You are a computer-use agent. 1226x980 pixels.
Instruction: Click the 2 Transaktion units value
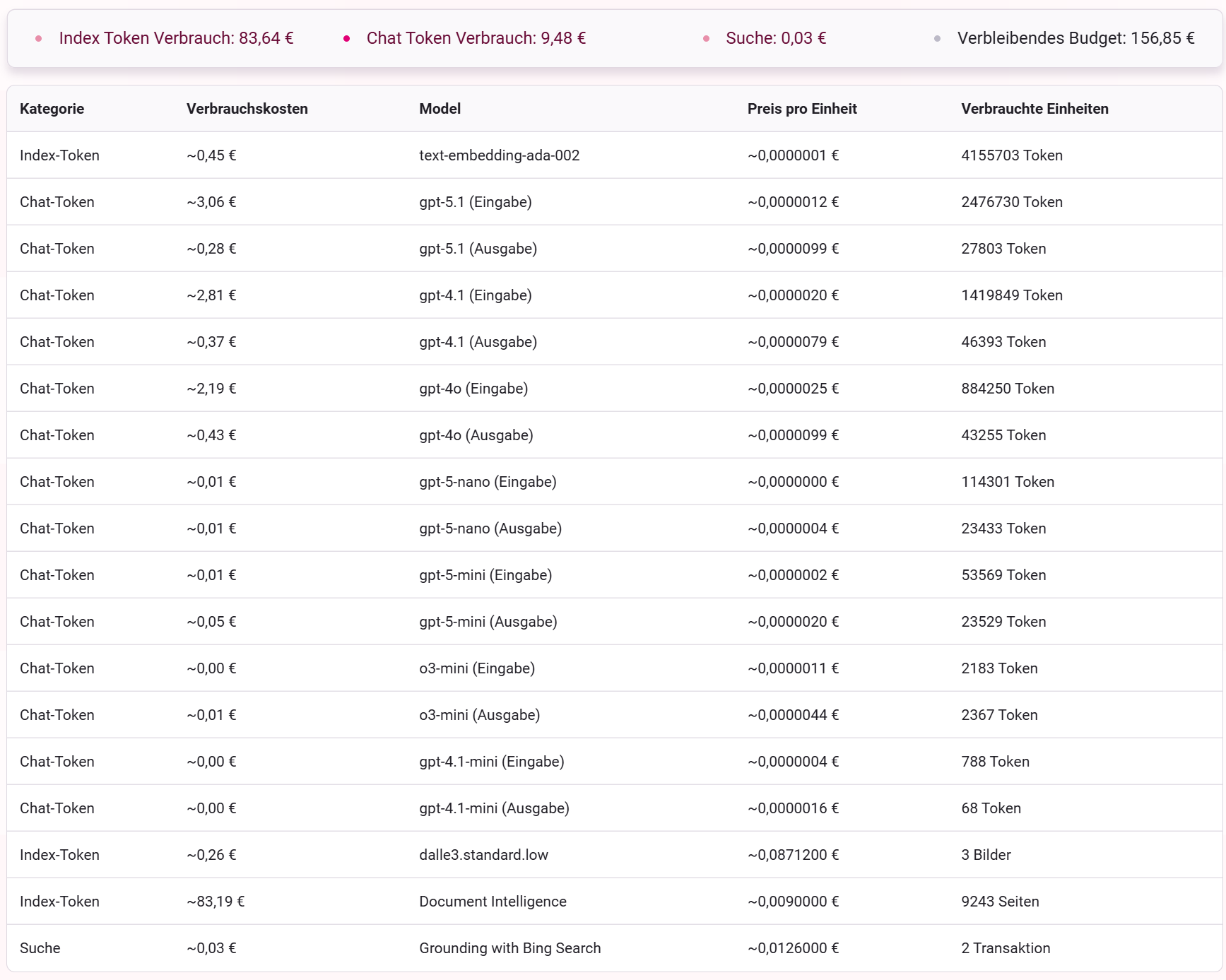(x=1006, y=948)
